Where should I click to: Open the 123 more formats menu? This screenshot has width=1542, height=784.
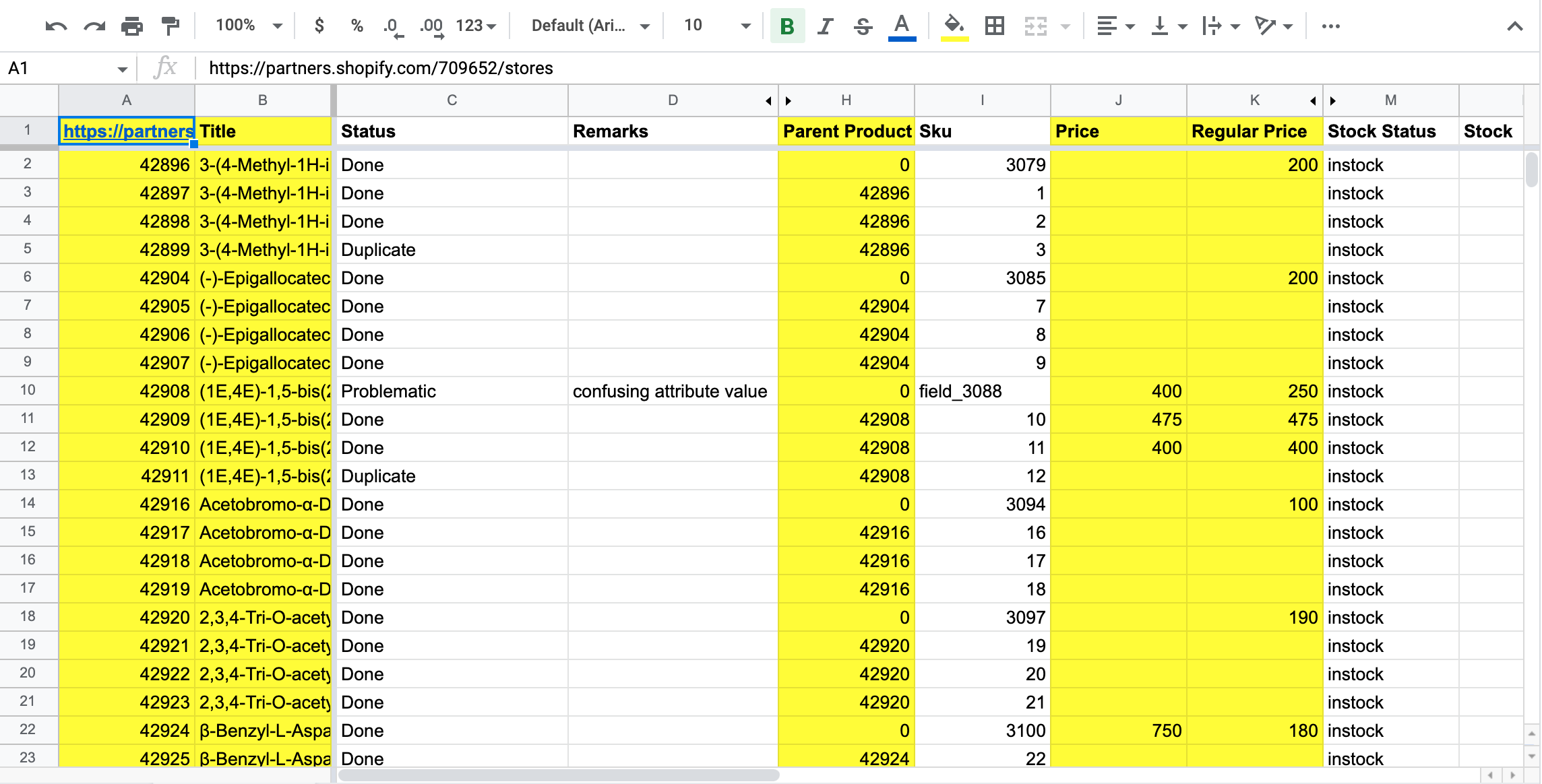point(476,26)
